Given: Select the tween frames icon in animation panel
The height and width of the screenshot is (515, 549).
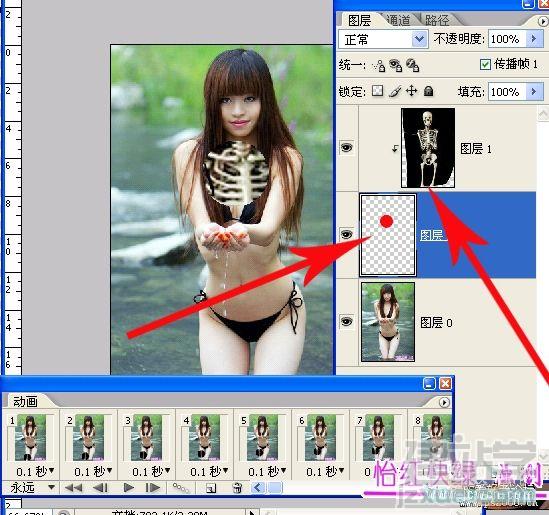Looking at the screenshot, I should coord(181,488).
